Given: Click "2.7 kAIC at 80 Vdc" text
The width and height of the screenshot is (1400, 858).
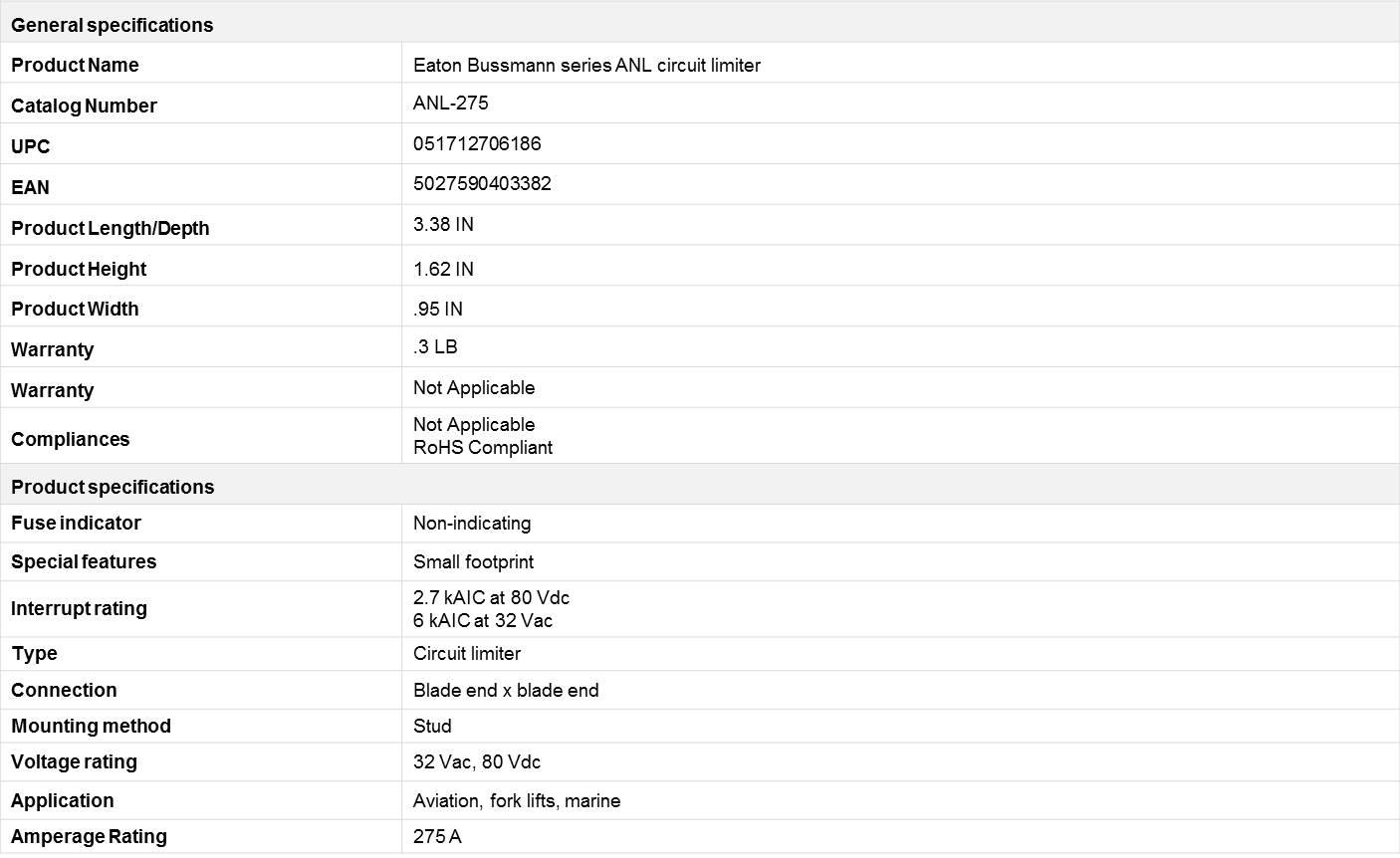Looking at the screenshot, I should pyautogui.click(x=492, y=597).
